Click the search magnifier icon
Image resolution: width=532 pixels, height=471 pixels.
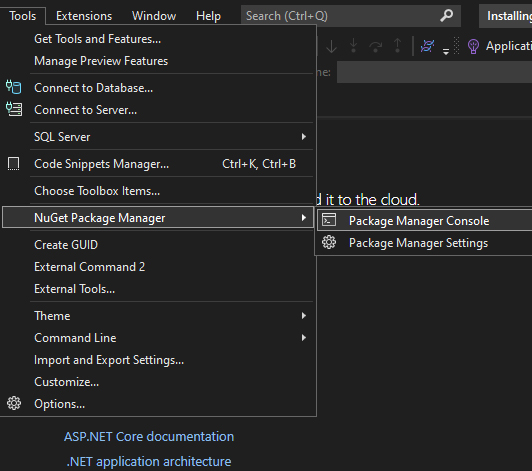tap(446, 16)
